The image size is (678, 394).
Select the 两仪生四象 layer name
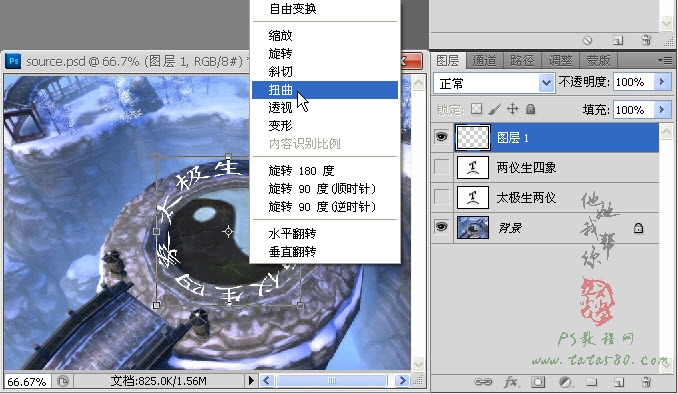pos(526,168)
